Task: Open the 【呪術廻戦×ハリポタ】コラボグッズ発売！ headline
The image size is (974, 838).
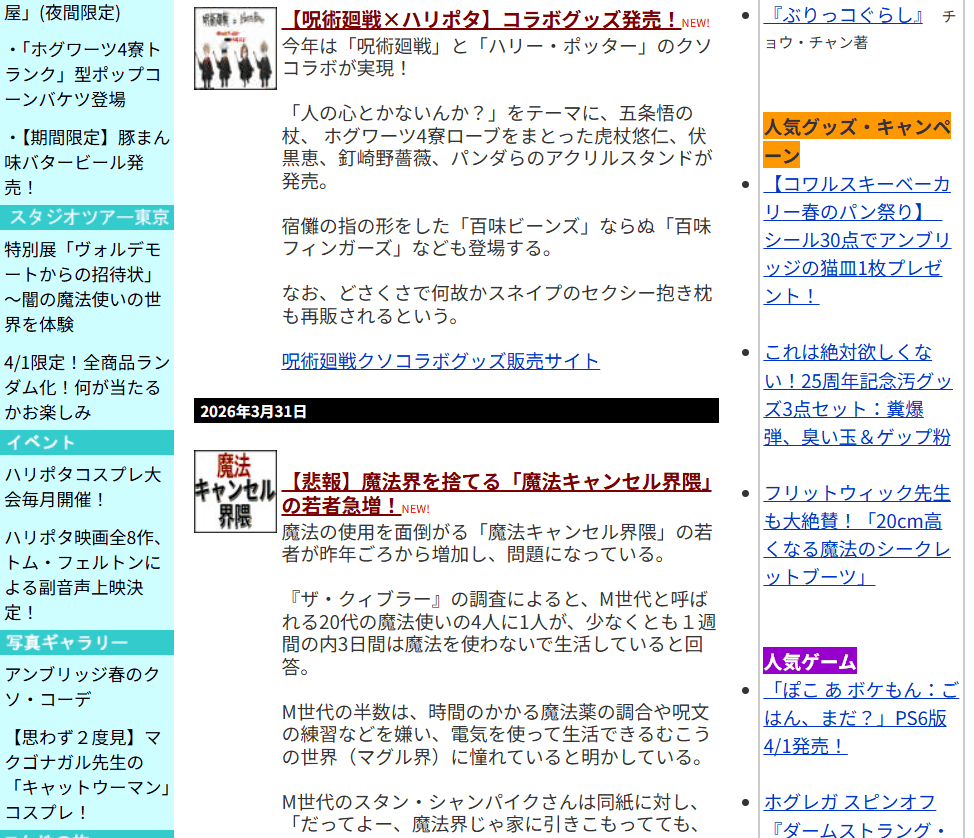Action: (x=480, y=20)
